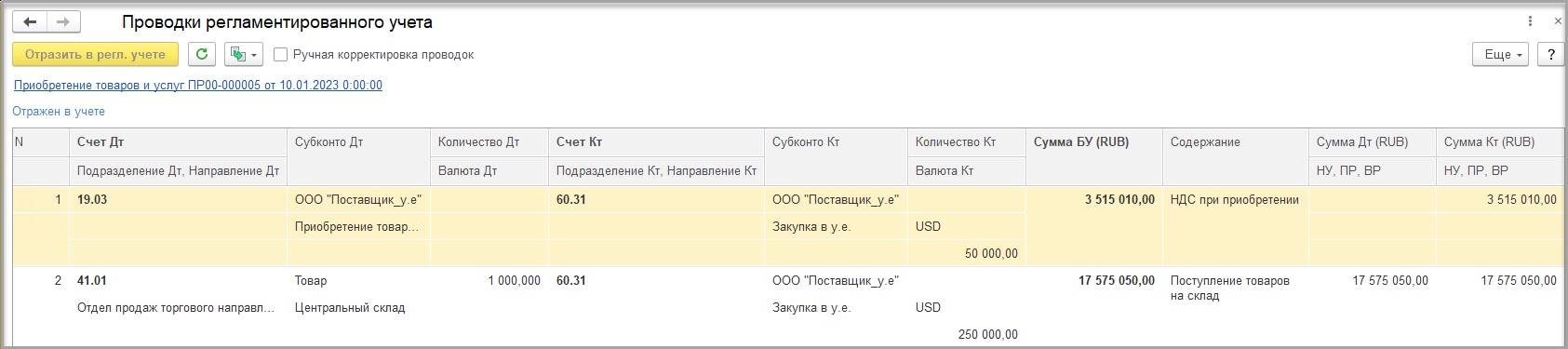Viewport: 1568px width, 349px height.
Task: Open help with the question mark button
Action: pyautogui.click(x=1550, y=55)
